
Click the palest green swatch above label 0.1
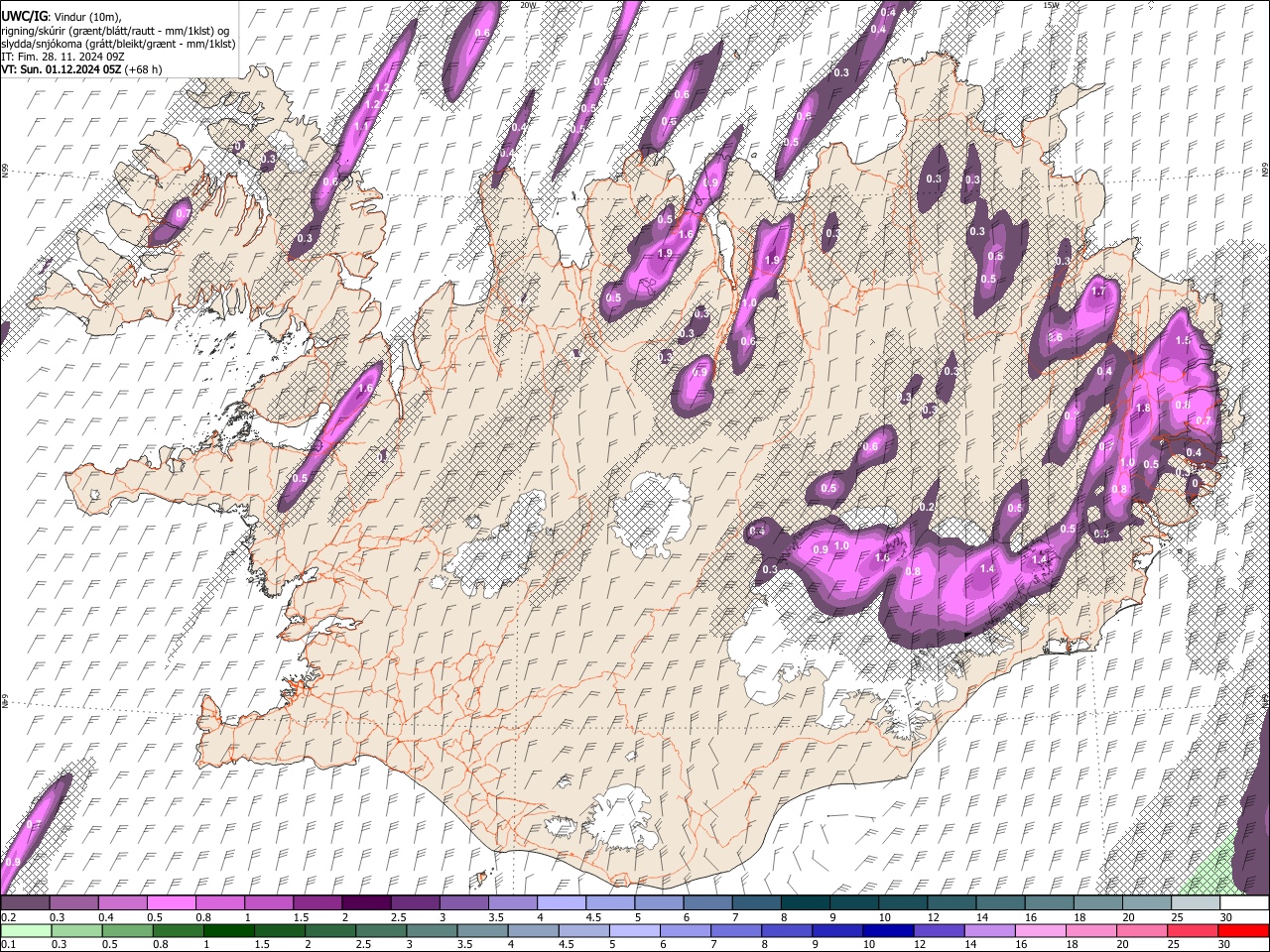click(25, 930)
